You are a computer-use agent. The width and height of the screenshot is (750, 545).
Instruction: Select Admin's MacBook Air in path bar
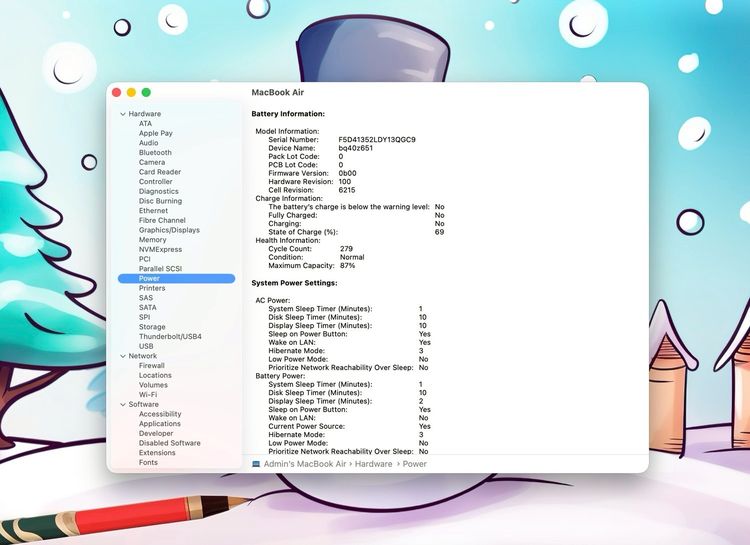coord(305,464)
